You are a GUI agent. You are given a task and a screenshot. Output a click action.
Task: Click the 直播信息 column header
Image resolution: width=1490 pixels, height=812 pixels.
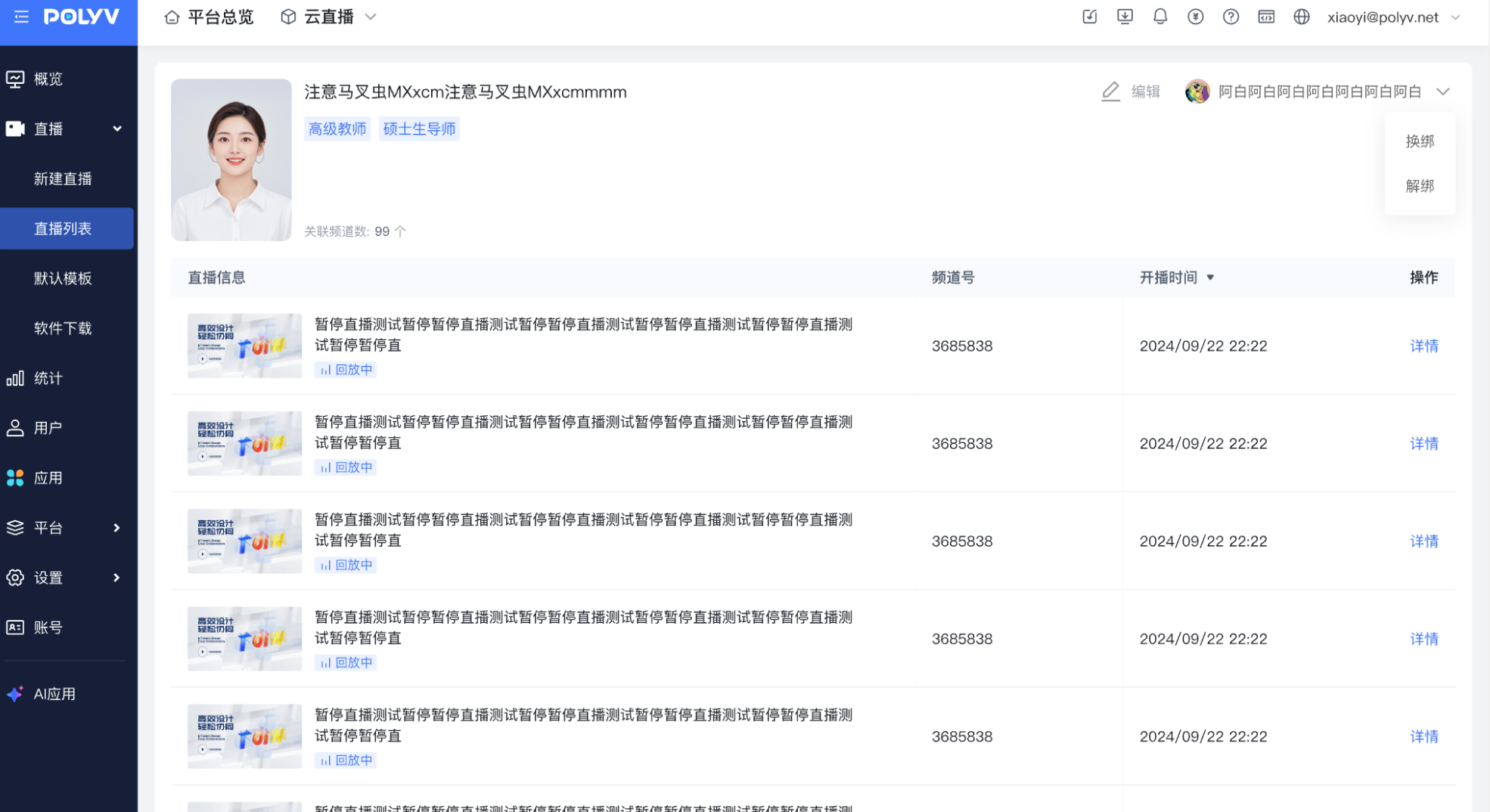[216, 277]
